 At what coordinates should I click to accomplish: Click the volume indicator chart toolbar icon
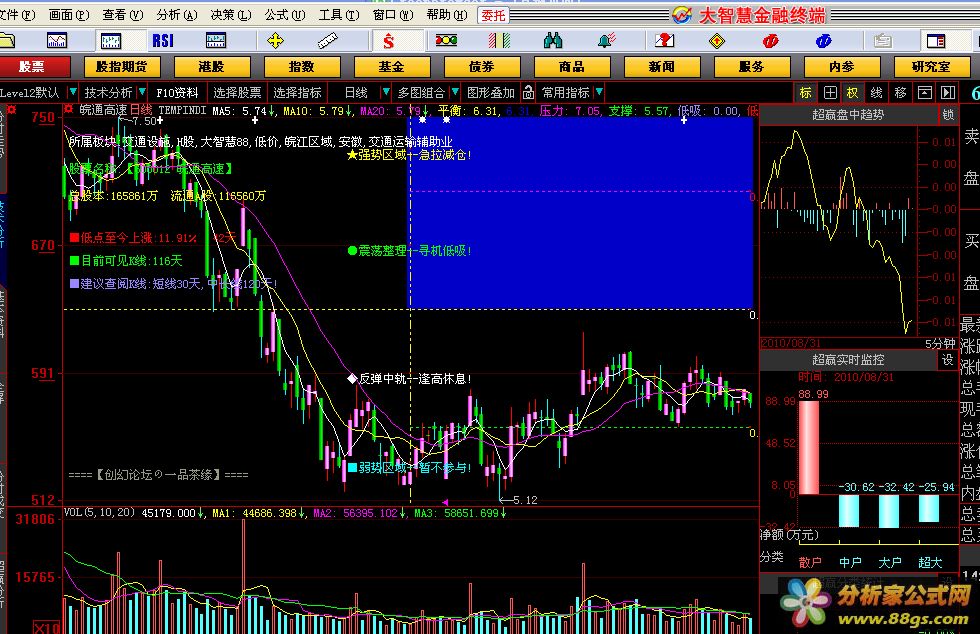pyautogui.click(x=216, y=41)
